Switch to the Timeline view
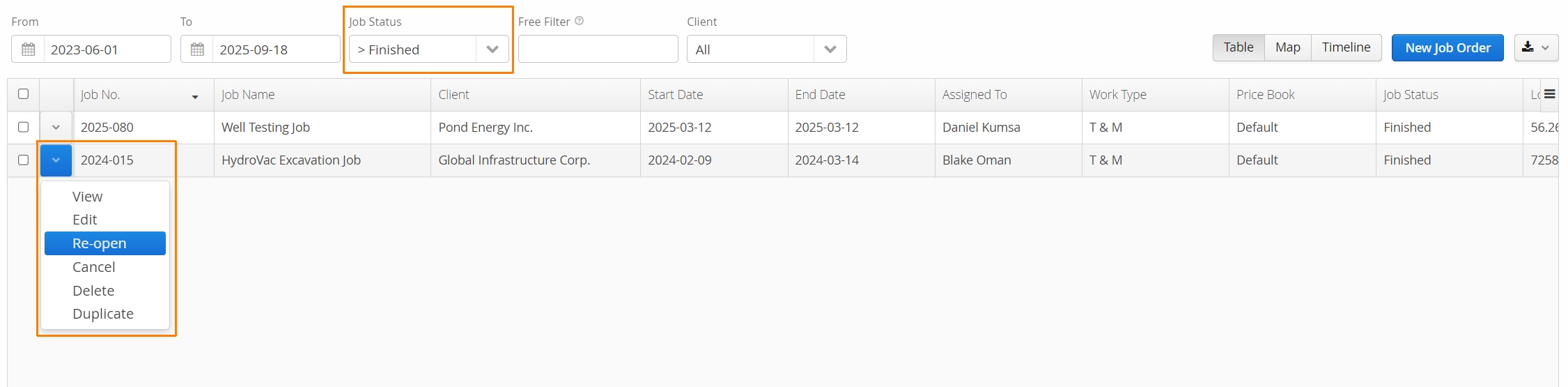1568x387 pixels. point(1346,47)
